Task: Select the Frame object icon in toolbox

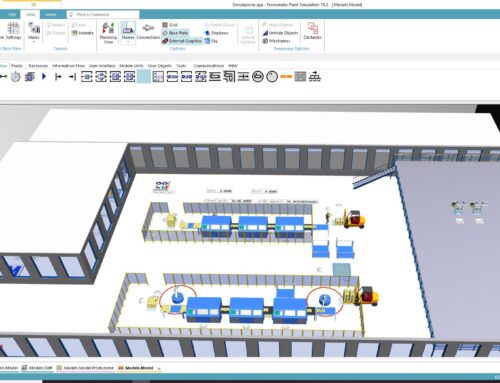Action: point(30,77)
